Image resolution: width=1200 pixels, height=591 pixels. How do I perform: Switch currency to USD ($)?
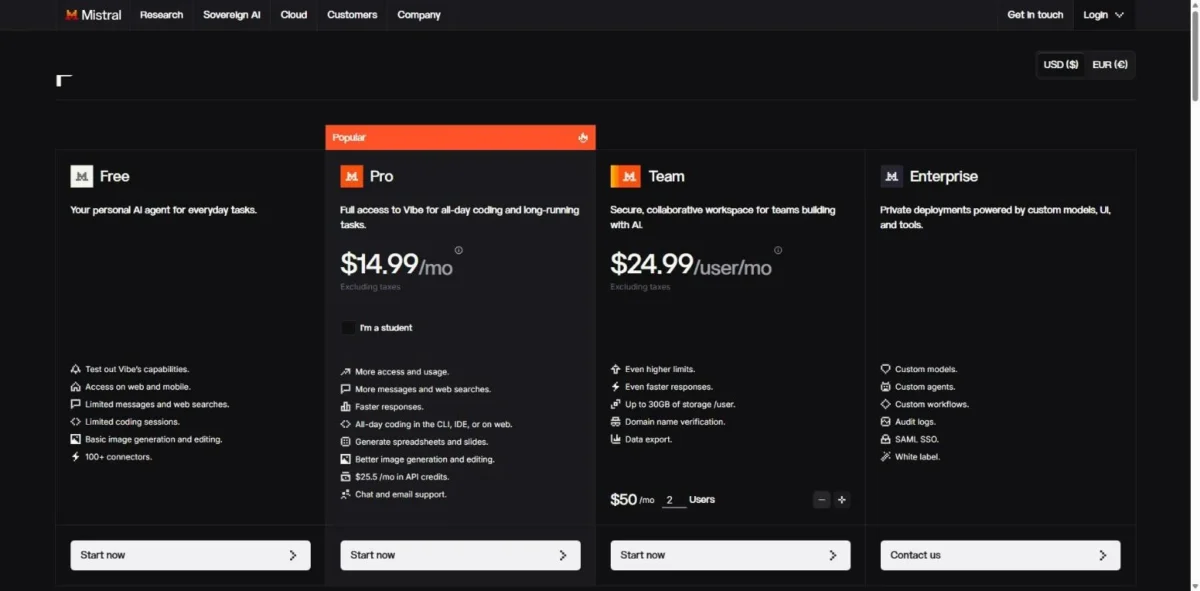pos(1061,65)
